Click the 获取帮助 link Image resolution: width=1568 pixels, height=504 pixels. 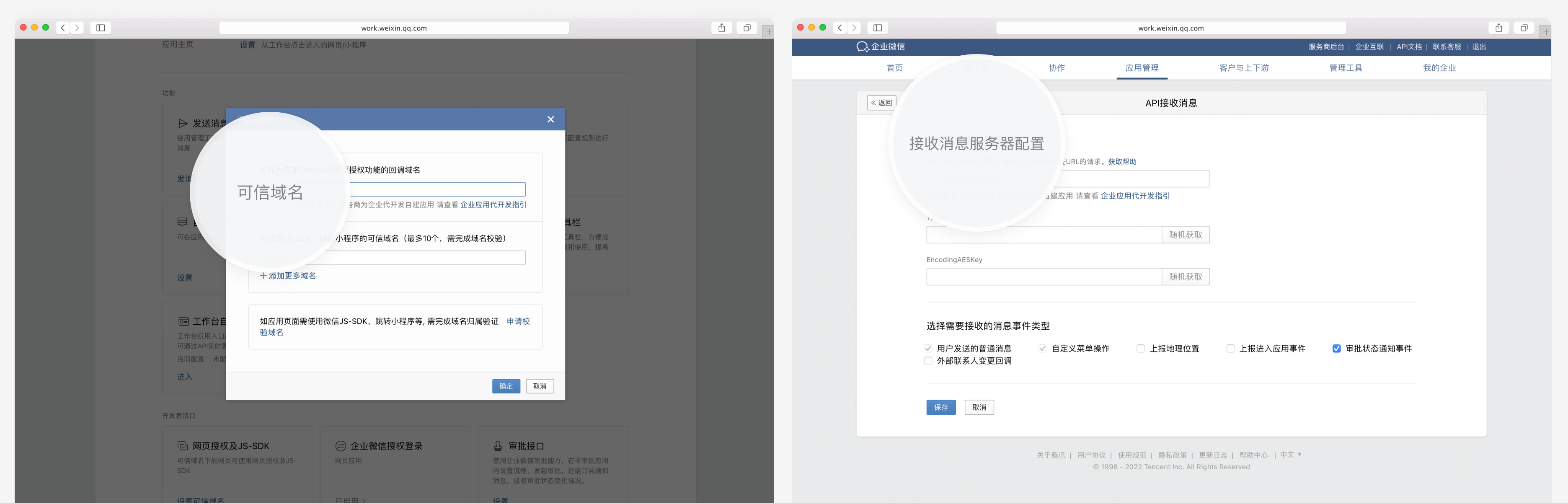click(1122, 162)
